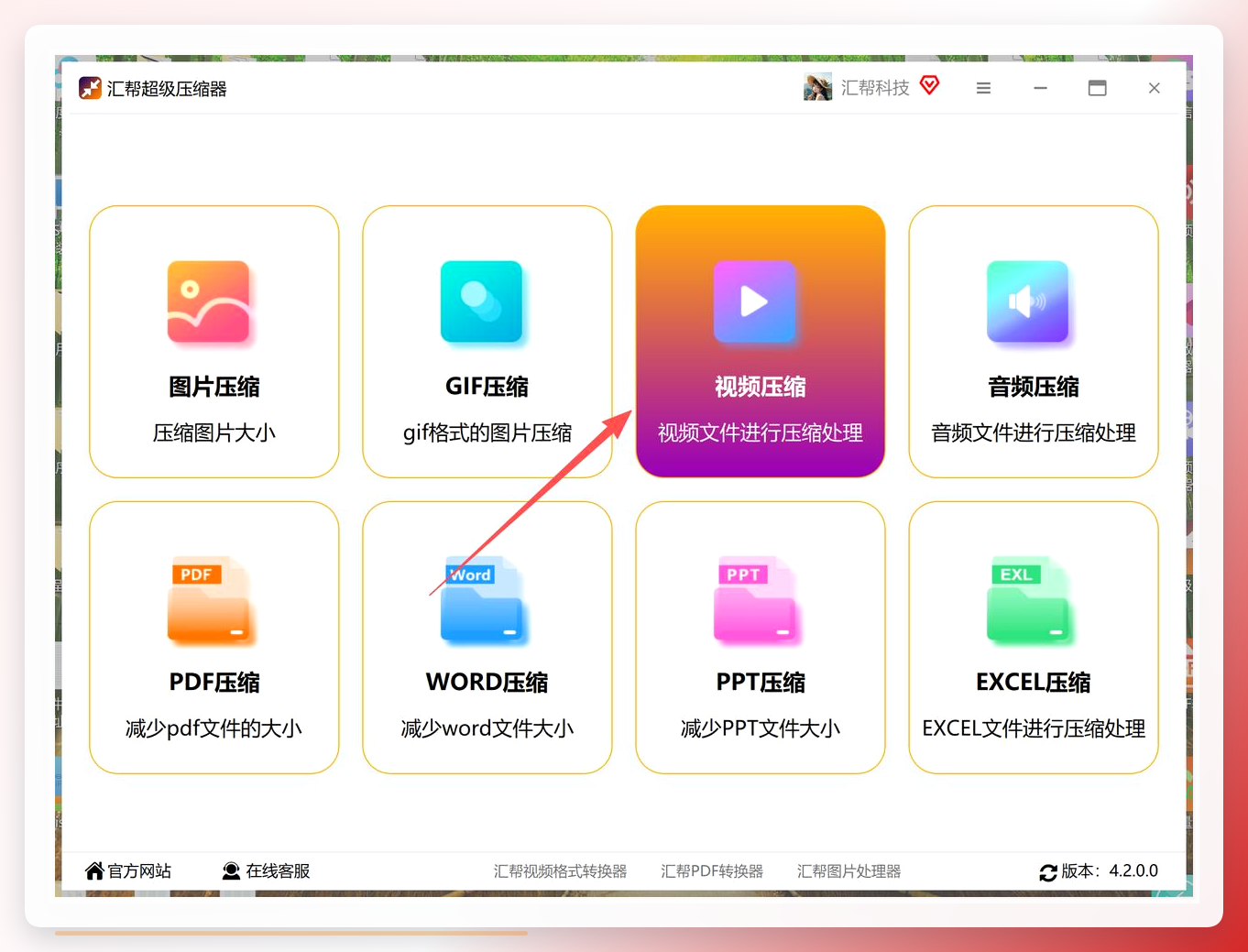Click the 音频文件进行压缩处理 description text
Viewport: 1248px width, 952px height.
(x=1034, y=432)
